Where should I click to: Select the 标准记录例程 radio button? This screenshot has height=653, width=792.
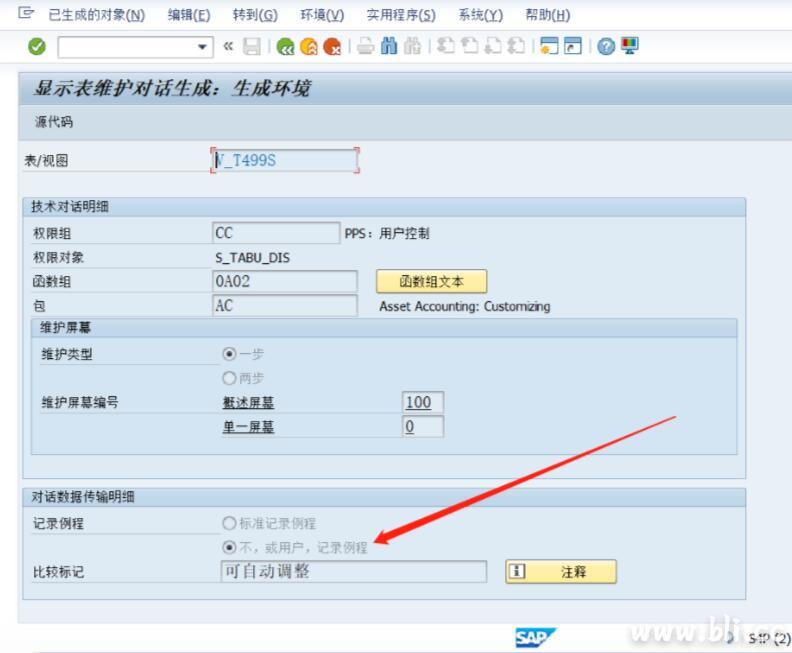tap(229, 523)
